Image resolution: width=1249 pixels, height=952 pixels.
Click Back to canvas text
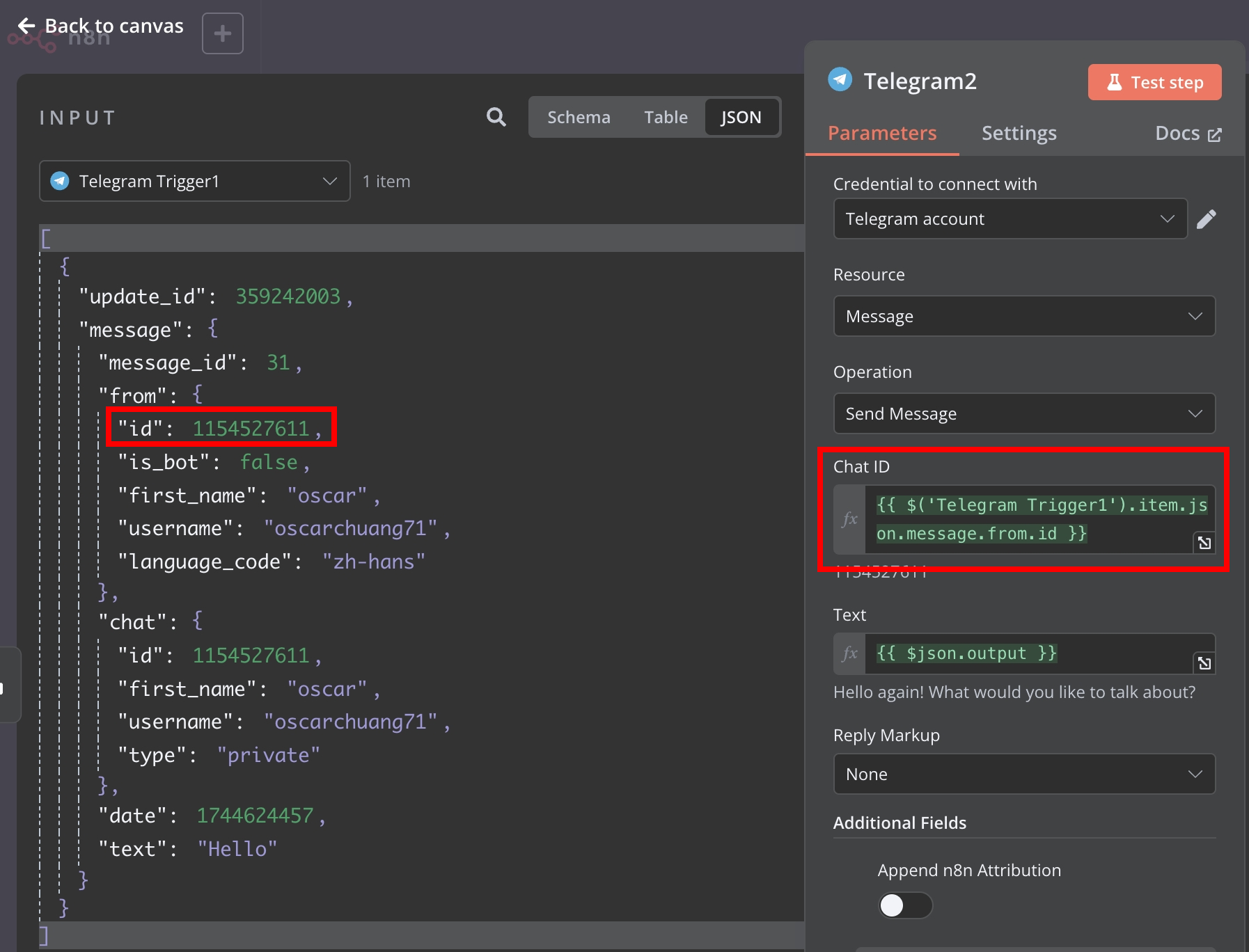114,26
